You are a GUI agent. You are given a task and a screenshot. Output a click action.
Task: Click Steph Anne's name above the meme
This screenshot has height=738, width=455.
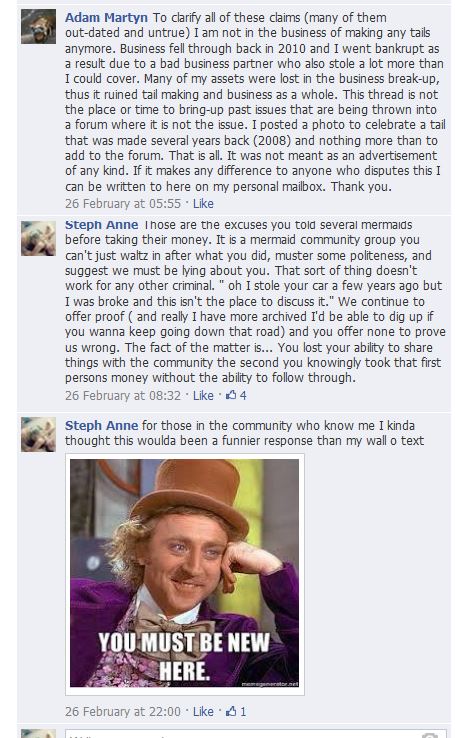coord(102,425)
